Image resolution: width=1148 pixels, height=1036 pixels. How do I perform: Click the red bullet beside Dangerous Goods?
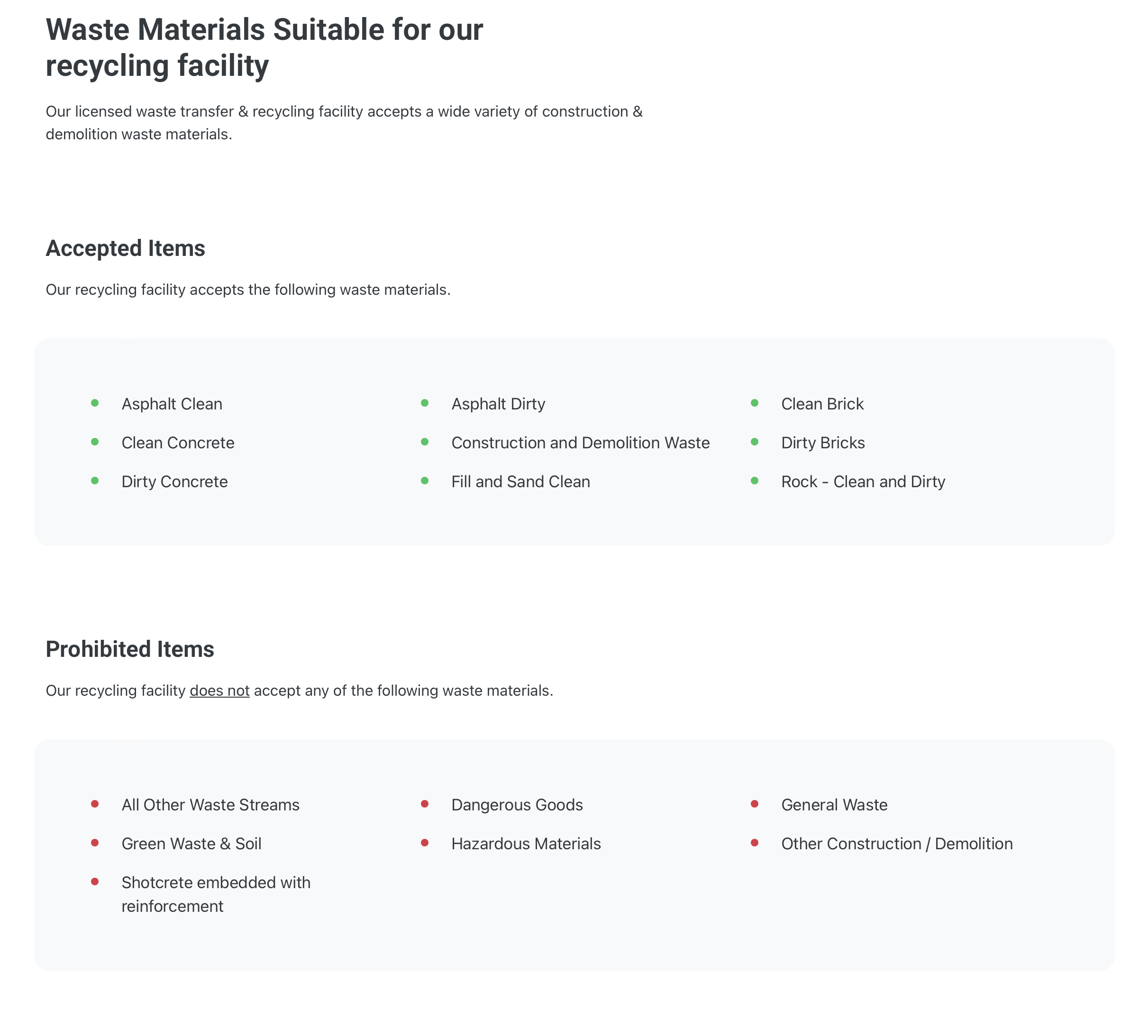pos(425,804)
